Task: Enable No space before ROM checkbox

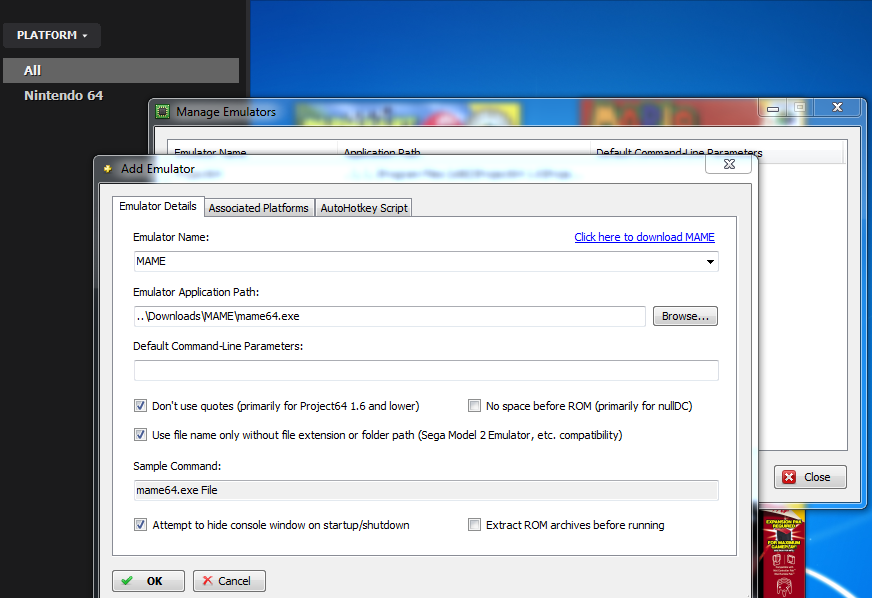Action: point(474,406)
